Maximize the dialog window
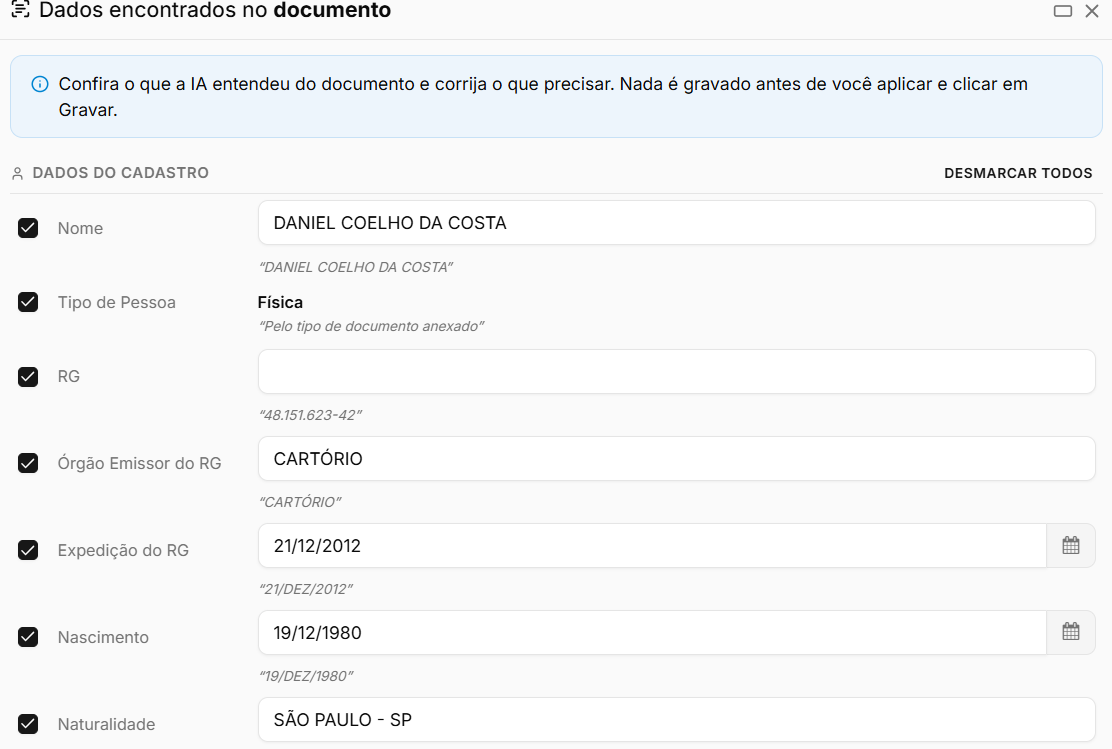Viewport: 1112px width, 749px height. pyautogui.click(x=1062, y=11)
